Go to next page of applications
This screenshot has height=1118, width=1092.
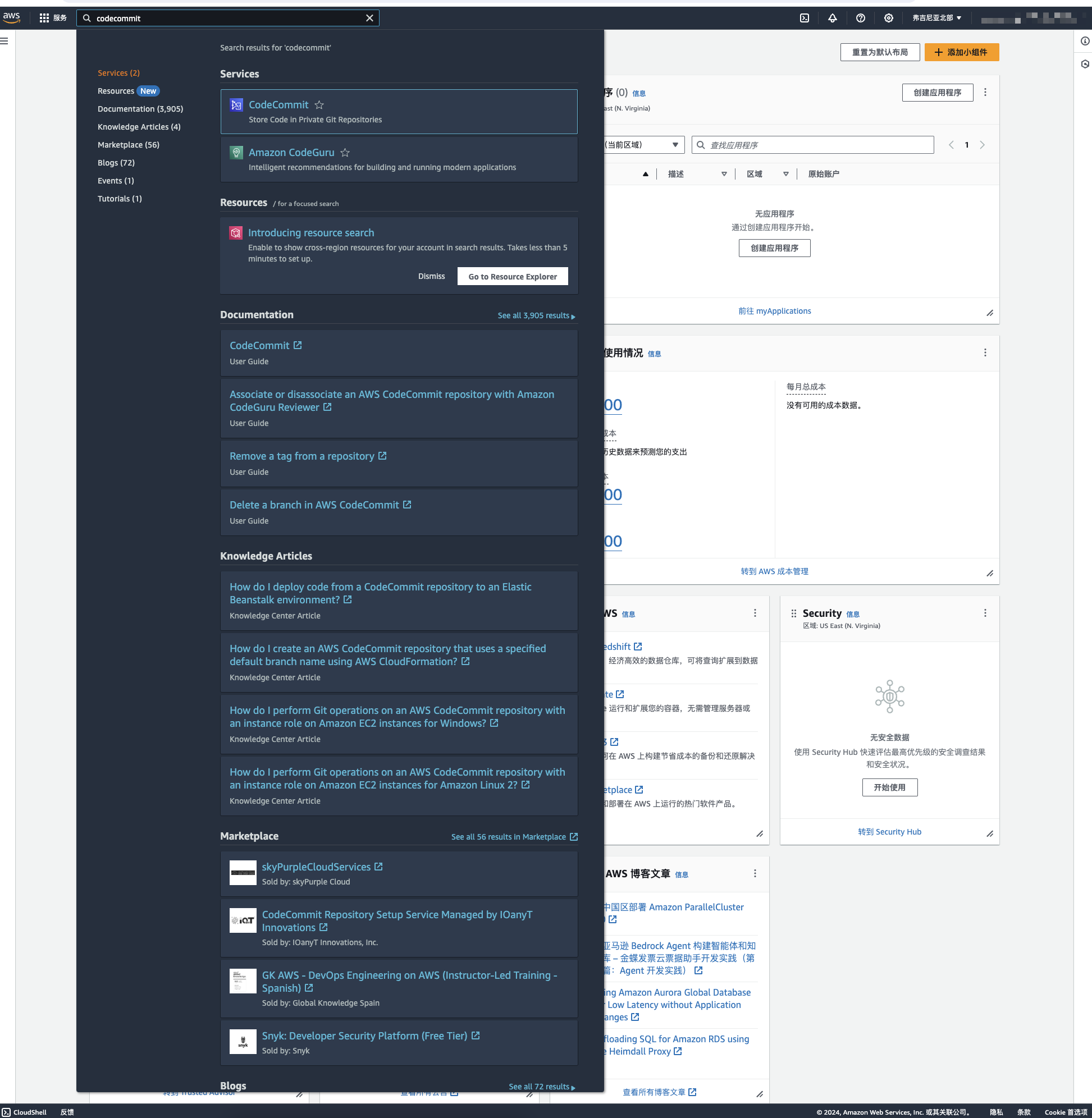[x=981, y=145]
